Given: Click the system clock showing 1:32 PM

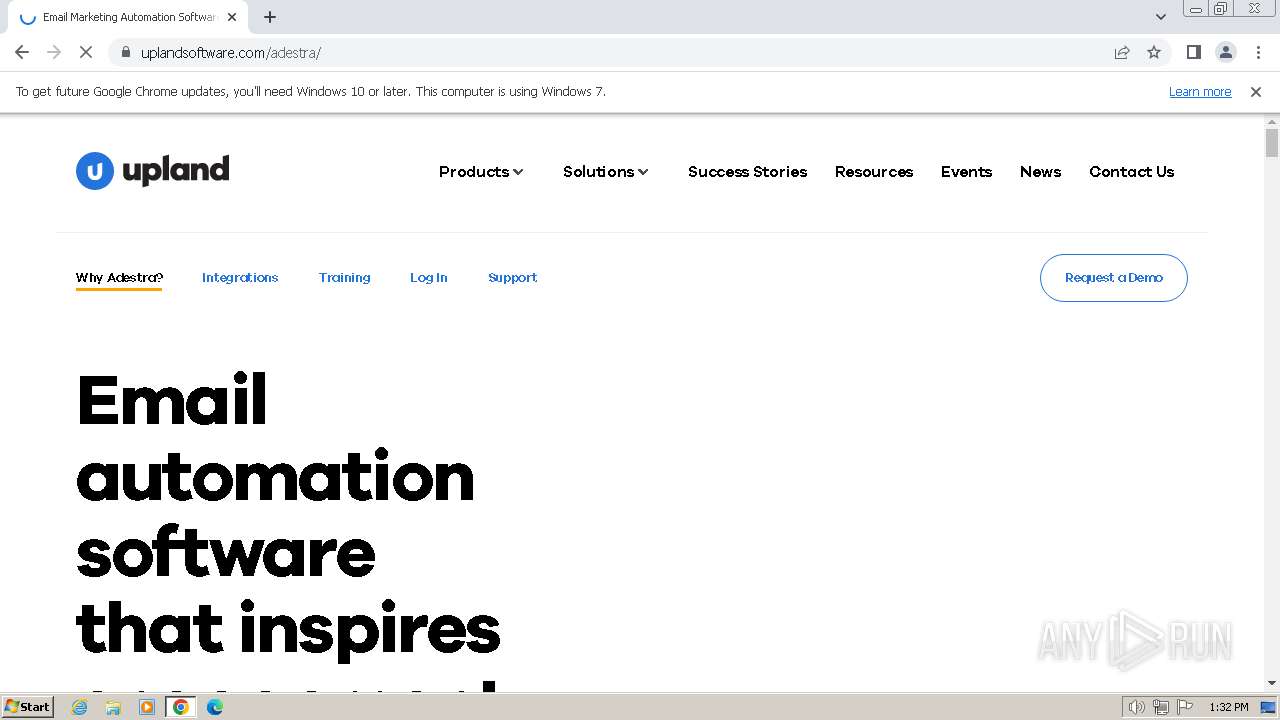Looking at the screenshot, I should point(1229,707).
